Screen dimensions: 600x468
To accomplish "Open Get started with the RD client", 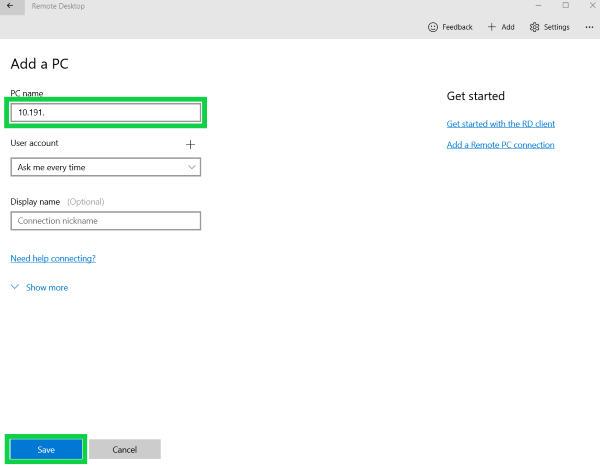I will (x=500, y=124).
